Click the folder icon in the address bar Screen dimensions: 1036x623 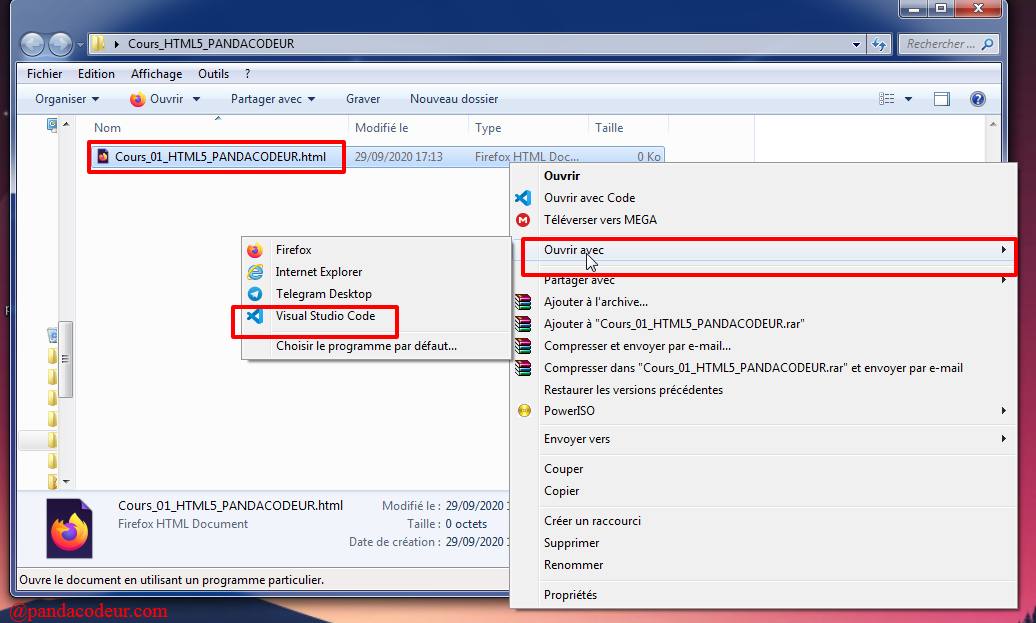(x=98, y=44)
